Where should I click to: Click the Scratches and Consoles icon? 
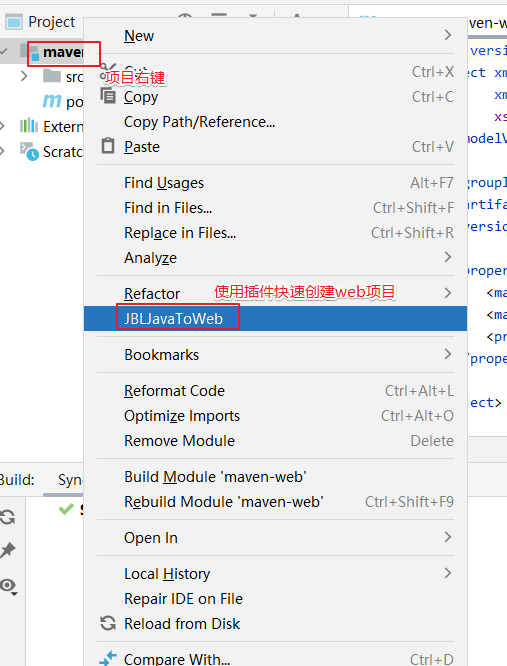(29, 151)
